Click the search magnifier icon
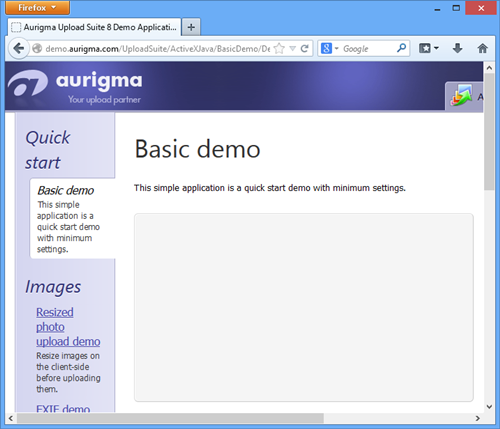The width and height of the screenshot is (500, 429). click(x=402, y=48)
